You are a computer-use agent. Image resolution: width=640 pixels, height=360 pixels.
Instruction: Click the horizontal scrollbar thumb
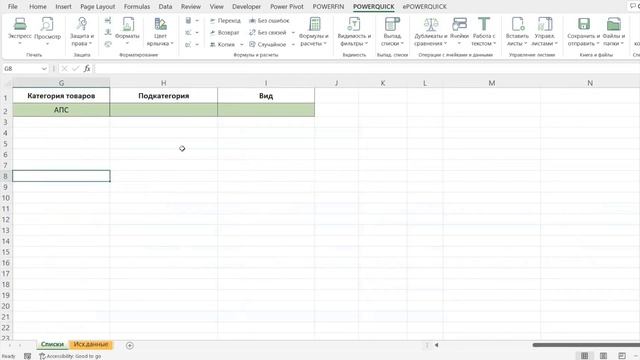click(586, 345)
